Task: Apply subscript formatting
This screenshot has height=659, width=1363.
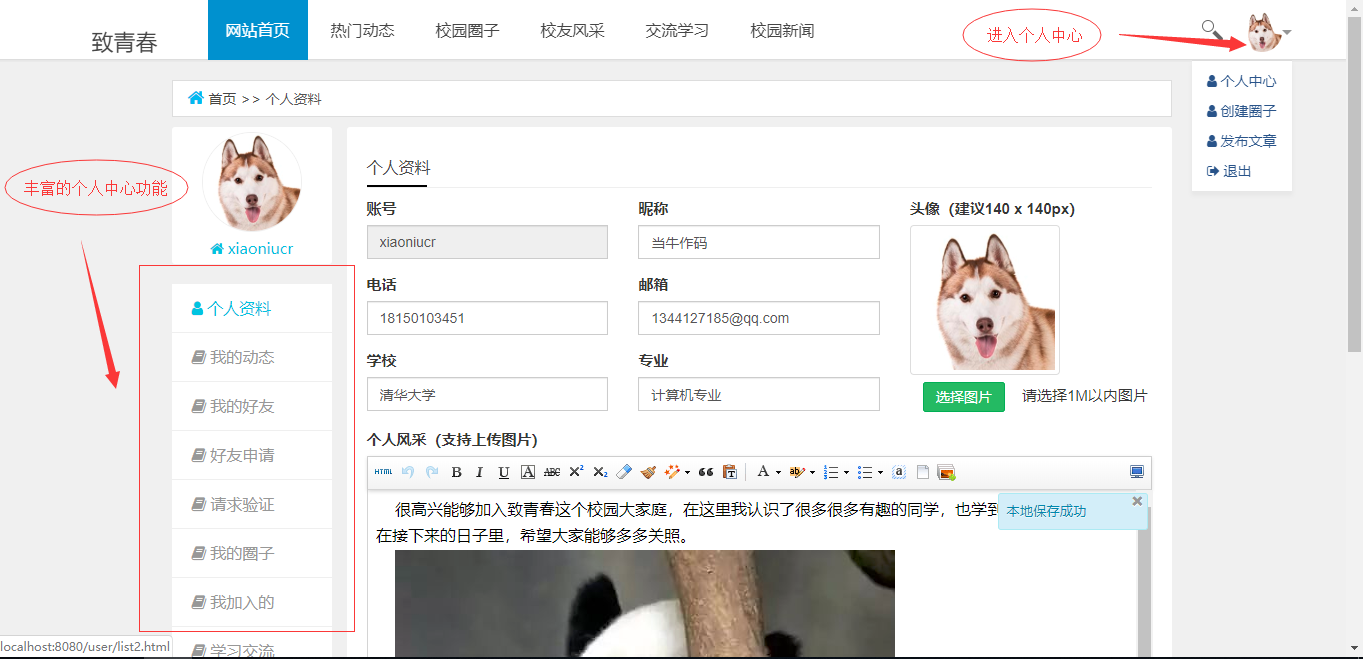Action: tap(600, 472)
